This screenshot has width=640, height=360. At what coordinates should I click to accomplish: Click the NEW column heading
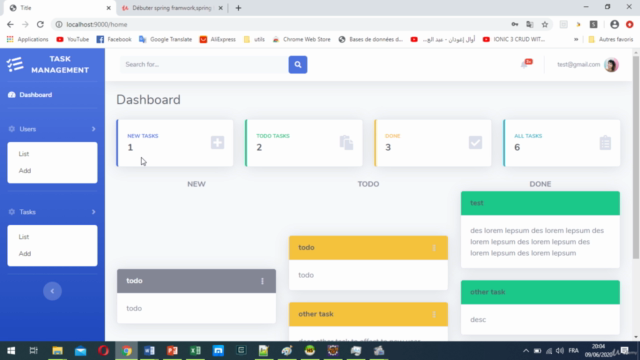tap(196, 184)
